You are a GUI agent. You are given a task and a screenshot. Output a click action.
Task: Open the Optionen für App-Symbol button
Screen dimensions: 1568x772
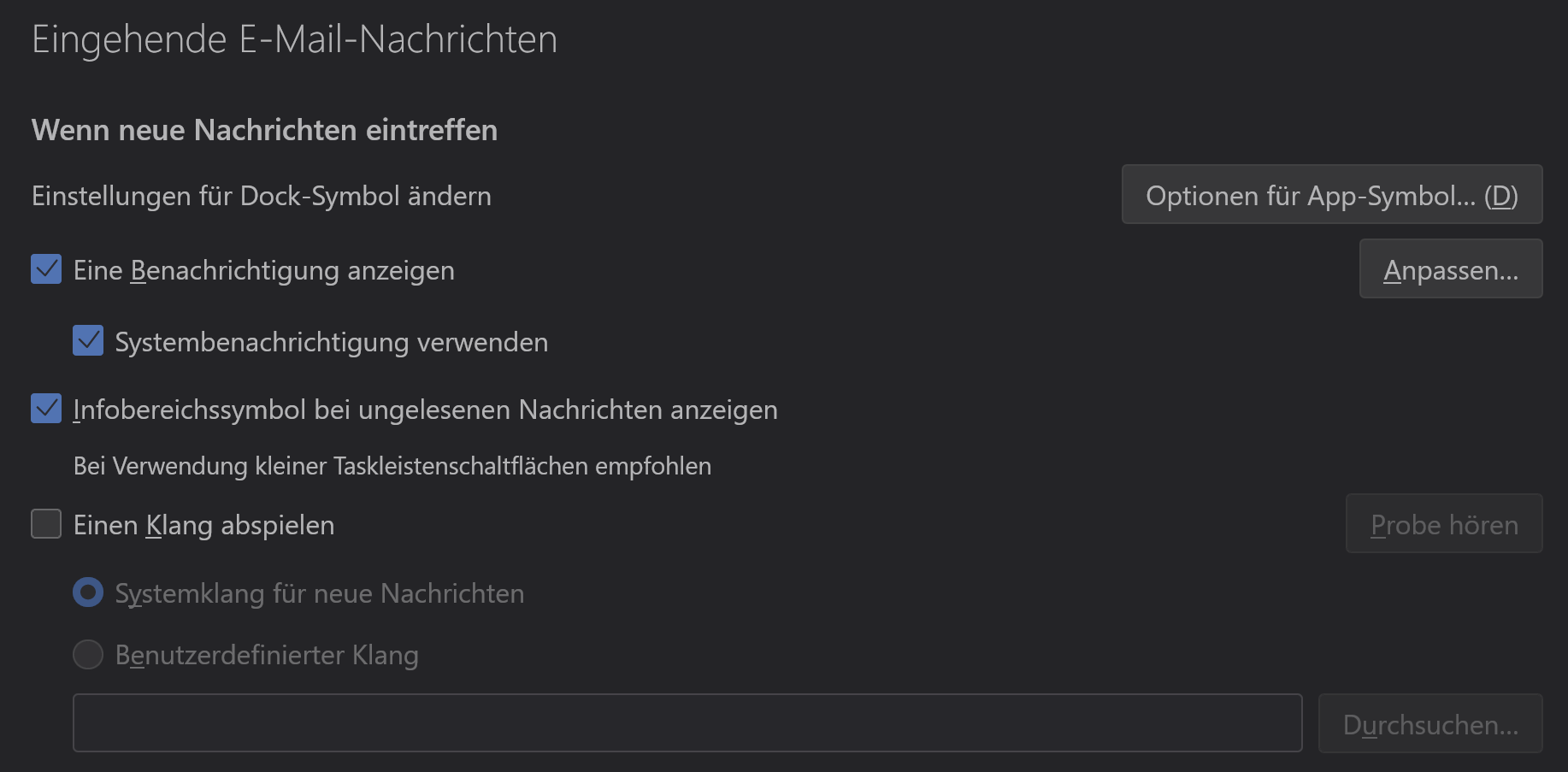pos(1331,195)
